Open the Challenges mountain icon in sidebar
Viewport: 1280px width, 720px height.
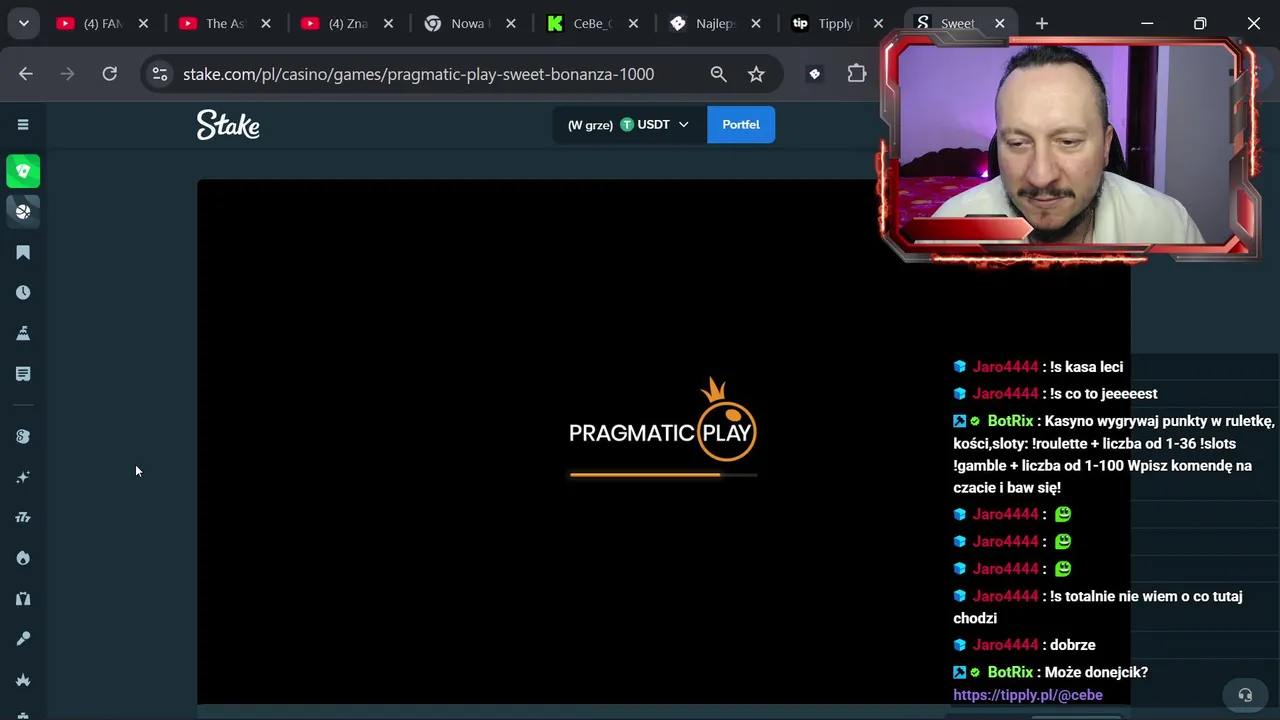pos(23,333)
